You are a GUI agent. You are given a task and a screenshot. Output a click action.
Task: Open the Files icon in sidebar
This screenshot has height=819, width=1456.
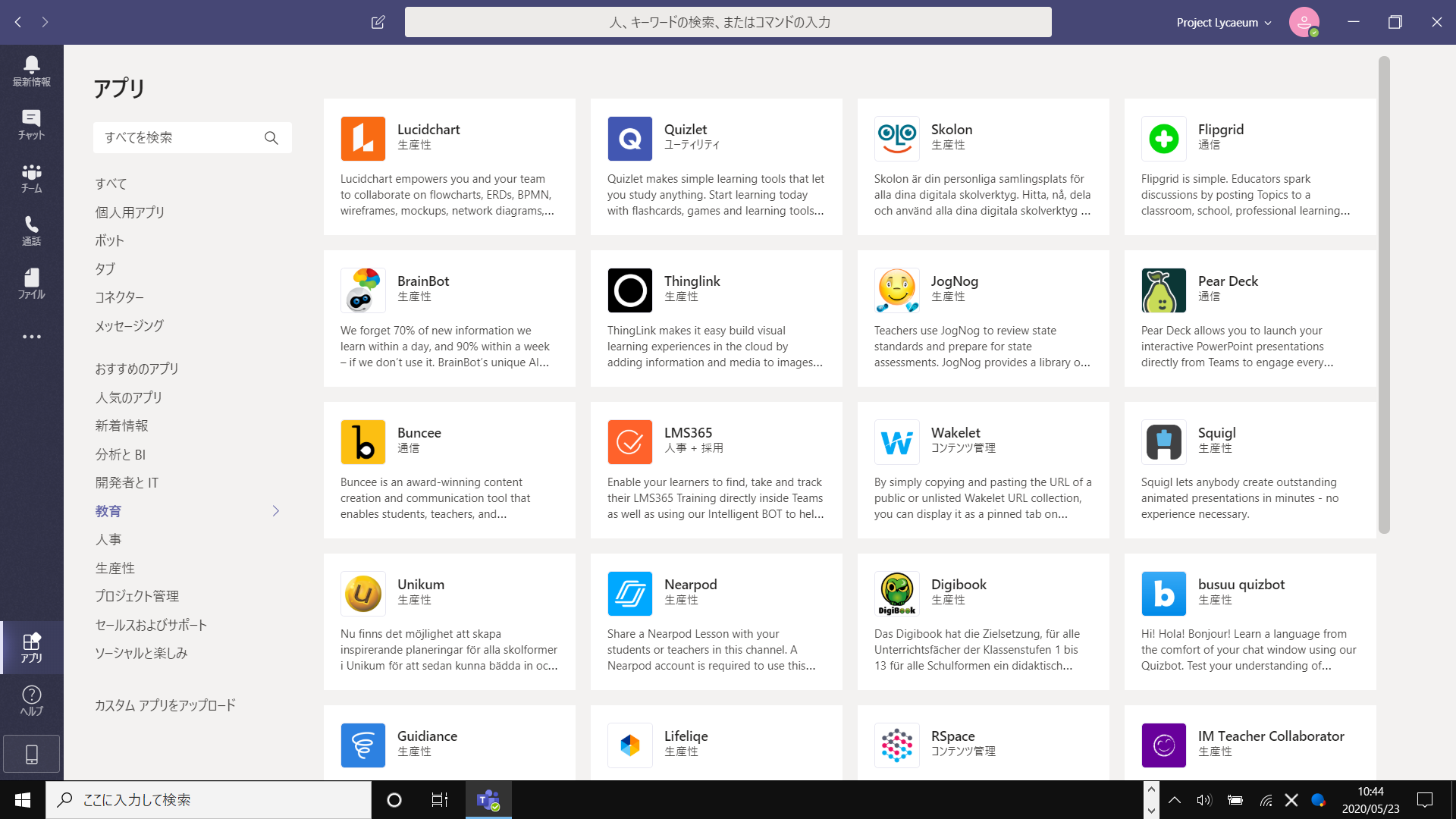[31, 284]
